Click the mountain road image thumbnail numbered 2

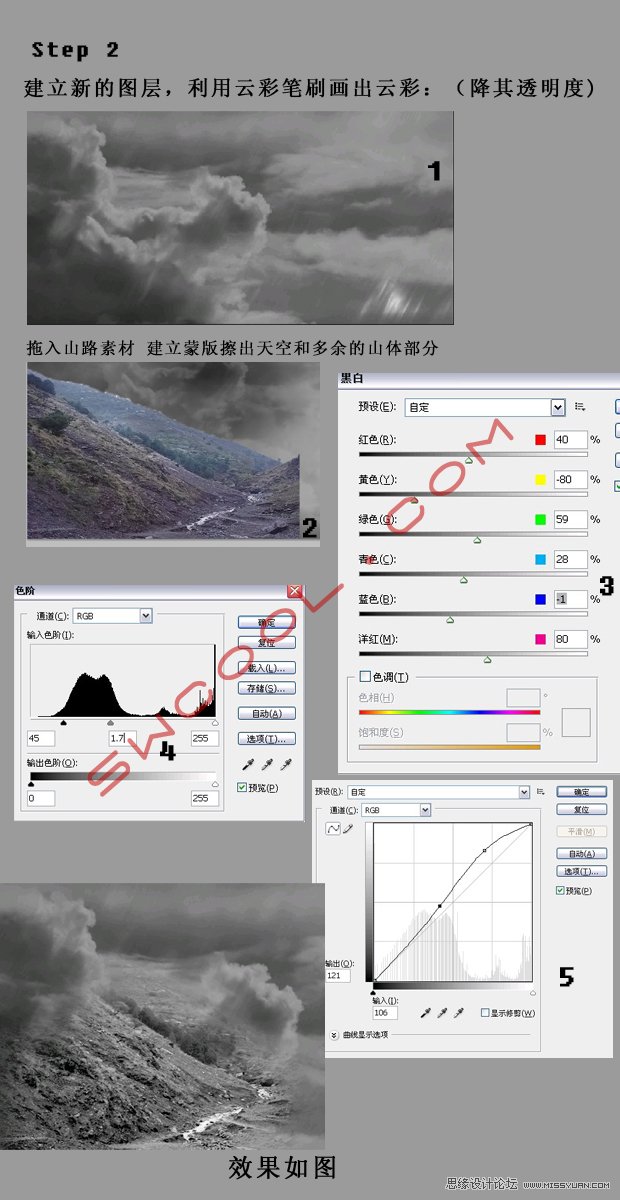coord(173,452)
